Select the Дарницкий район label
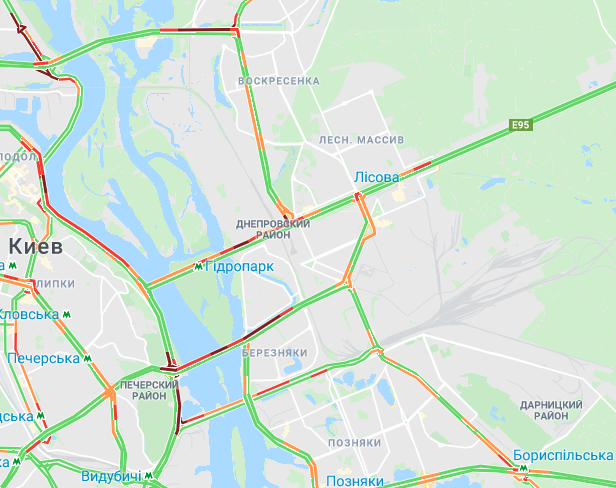 coord(551,410)
